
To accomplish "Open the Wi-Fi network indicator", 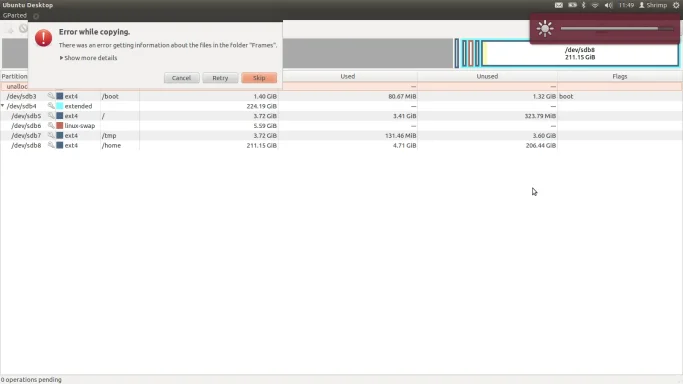I will [595, 5].
